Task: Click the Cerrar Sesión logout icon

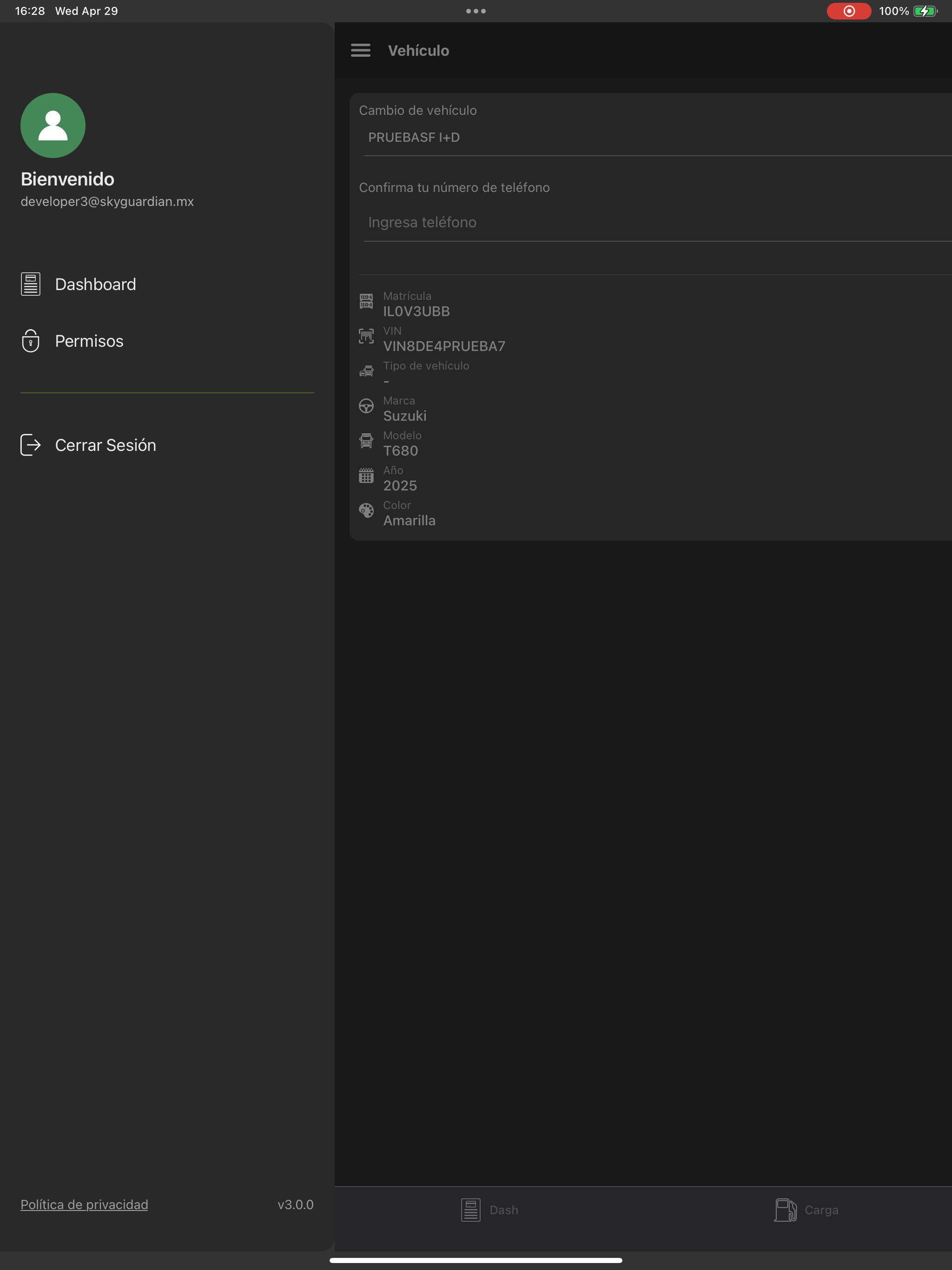Action: tap(30, 445)
